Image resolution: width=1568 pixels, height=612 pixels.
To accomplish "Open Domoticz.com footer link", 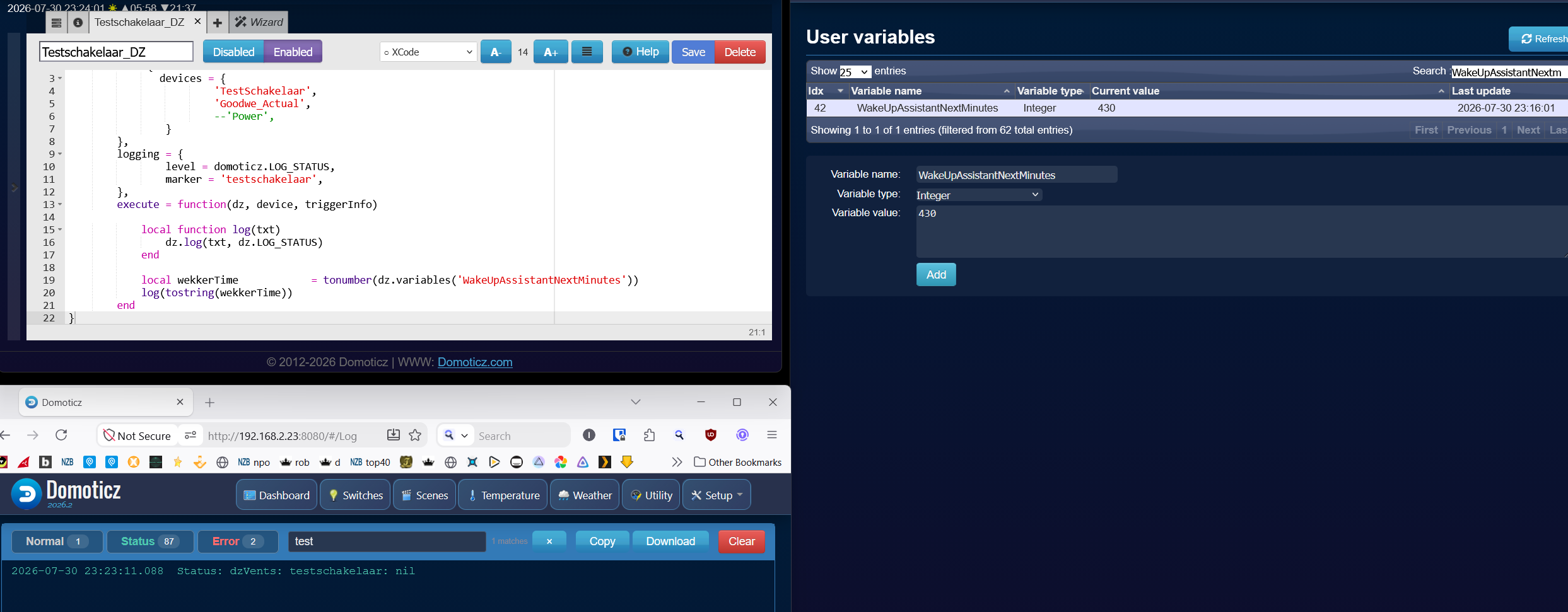I will 475,362.
